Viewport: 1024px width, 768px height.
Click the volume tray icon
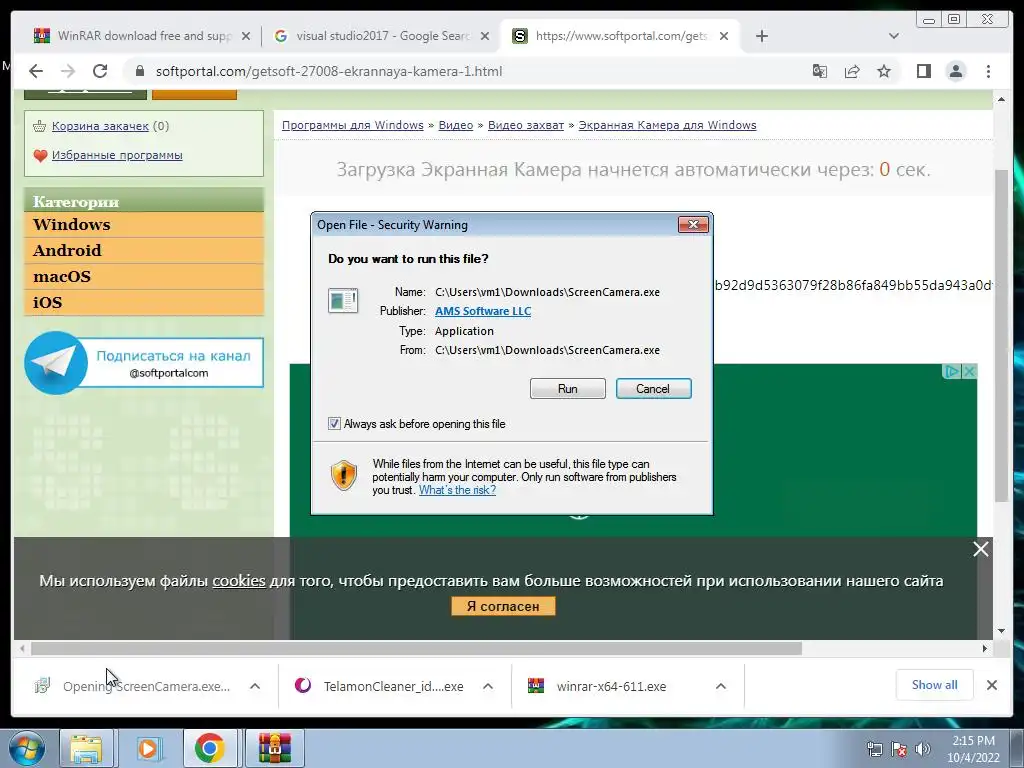pyautogui.click(x=922, y=749)
